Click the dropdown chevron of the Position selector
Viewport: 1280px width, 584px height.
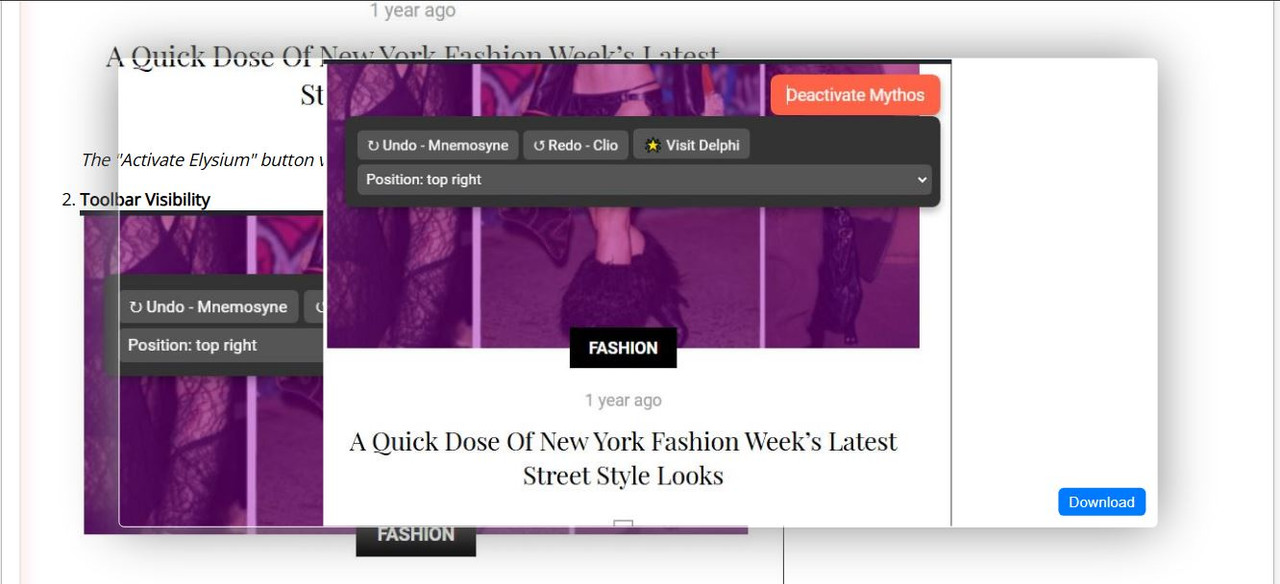[x=921, y=180]
